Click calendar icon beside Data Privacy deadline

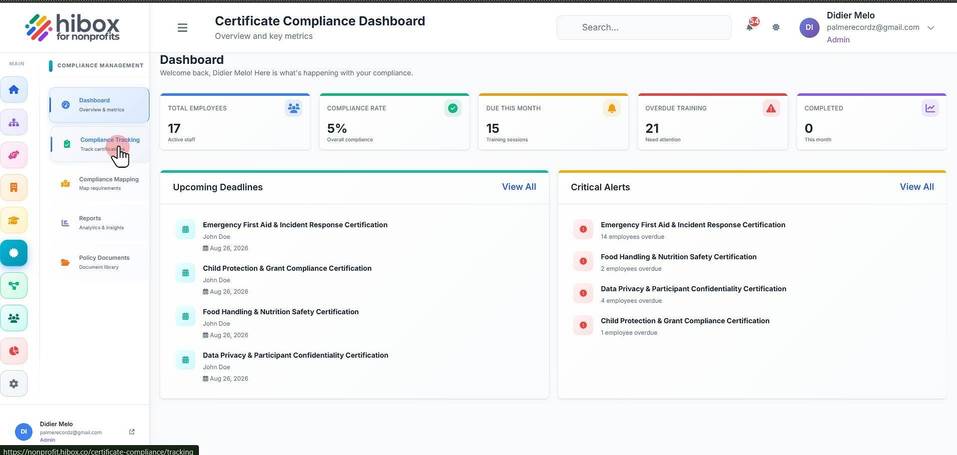186,360
